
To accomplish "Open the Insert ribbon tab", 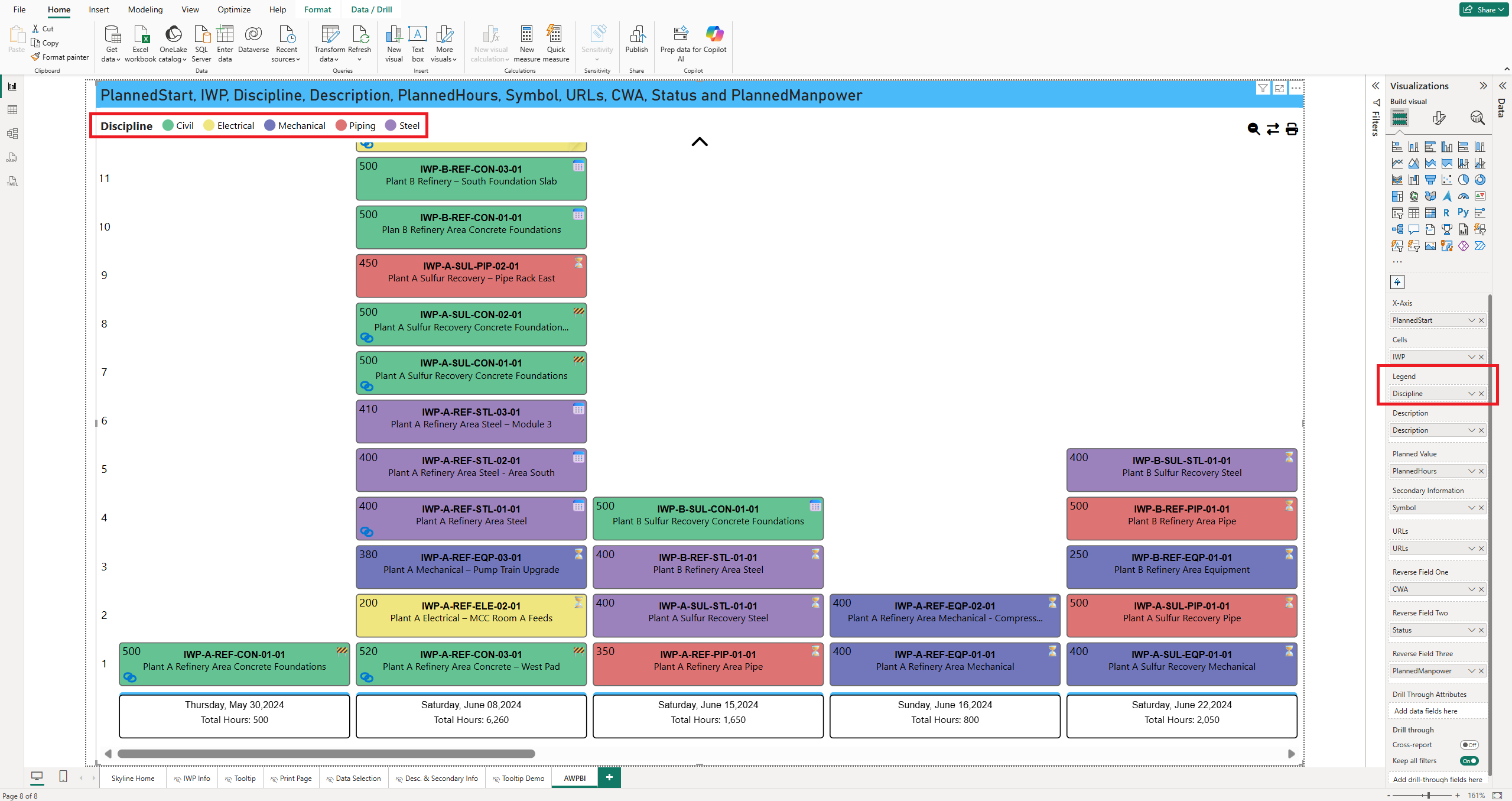I will (99, 9).
